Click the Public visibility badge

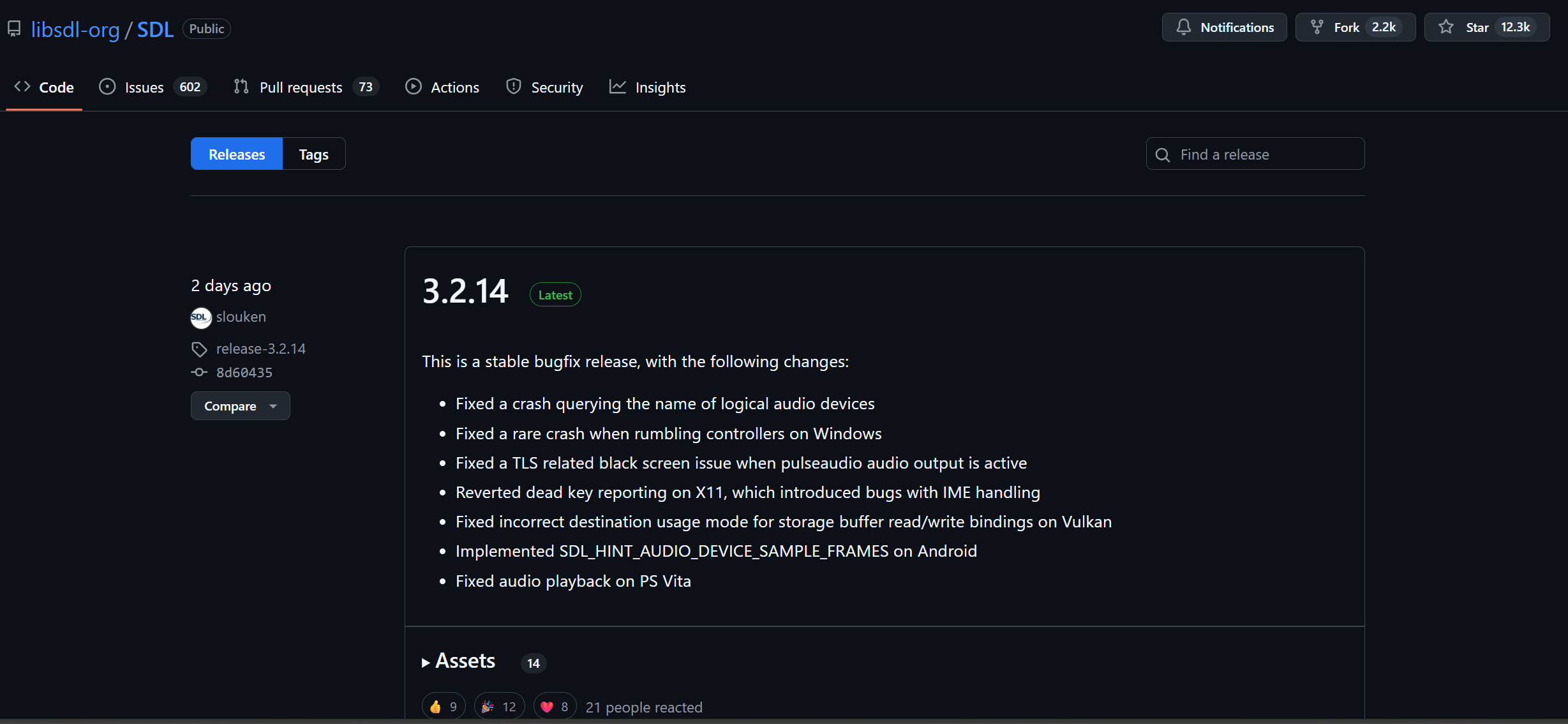pyautogui.click(x=207, y=29)
